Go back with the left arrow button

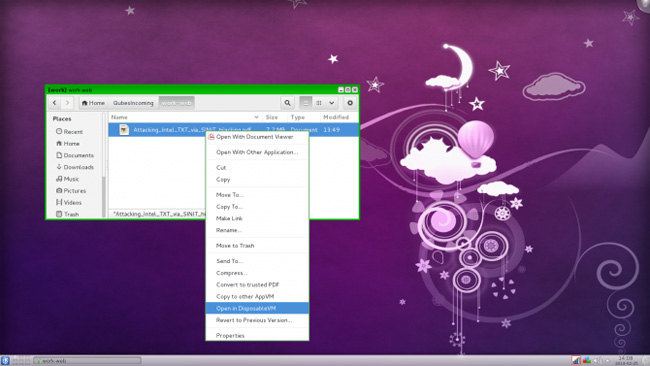[x=55, y=103]
